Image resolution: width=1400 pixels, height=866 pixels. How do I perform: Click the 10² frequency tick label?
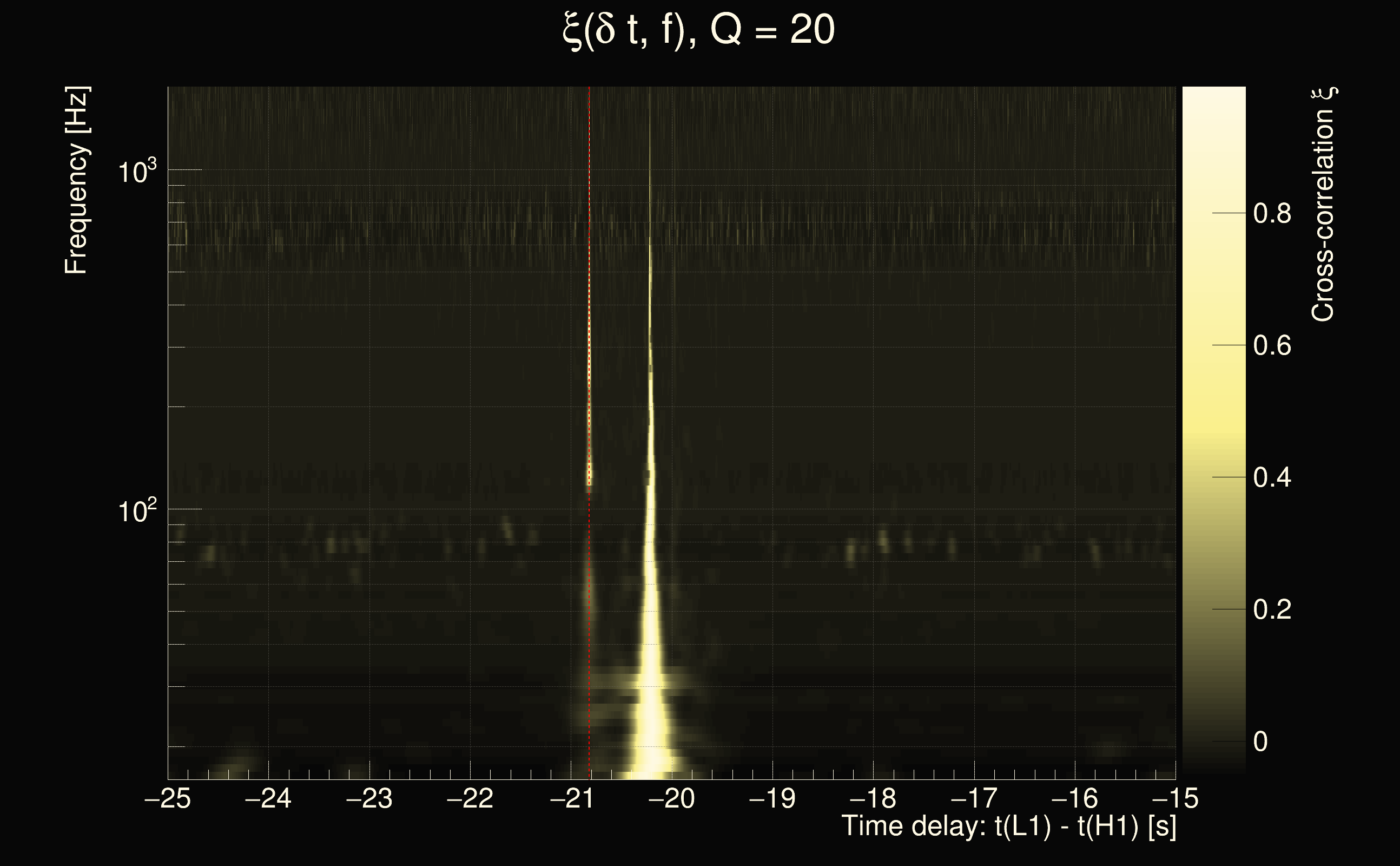pyautogui.click(x=137, y=510)
